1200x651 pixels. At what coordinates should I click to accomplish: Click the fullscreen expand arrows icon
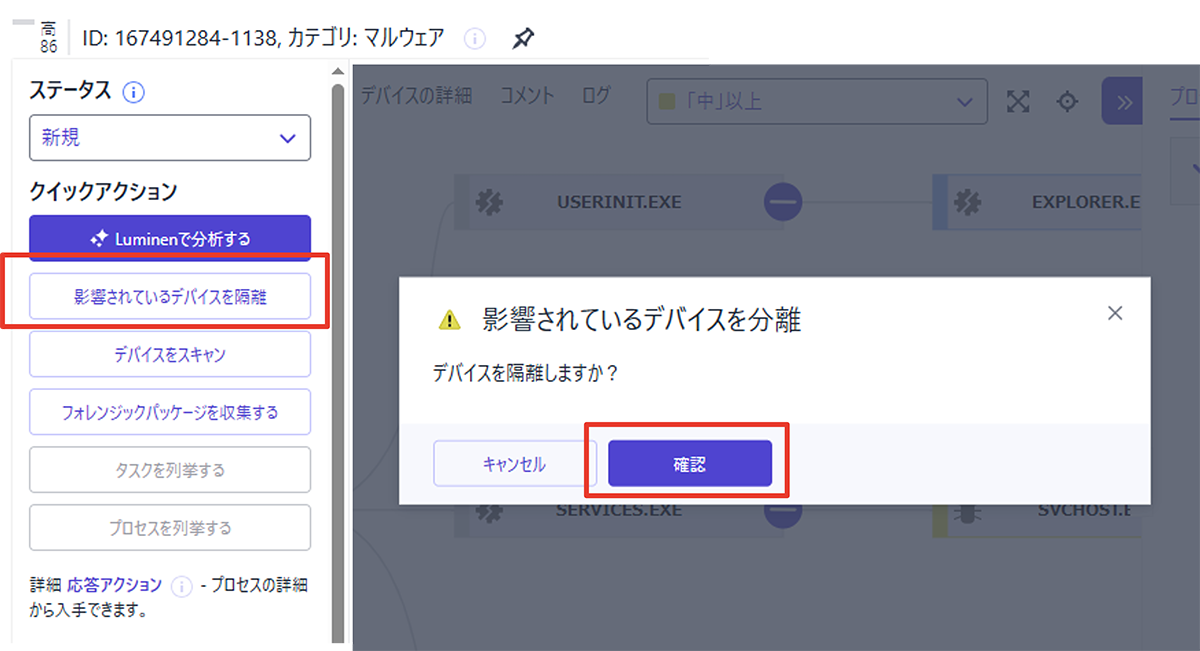(x=1018, y=101)
